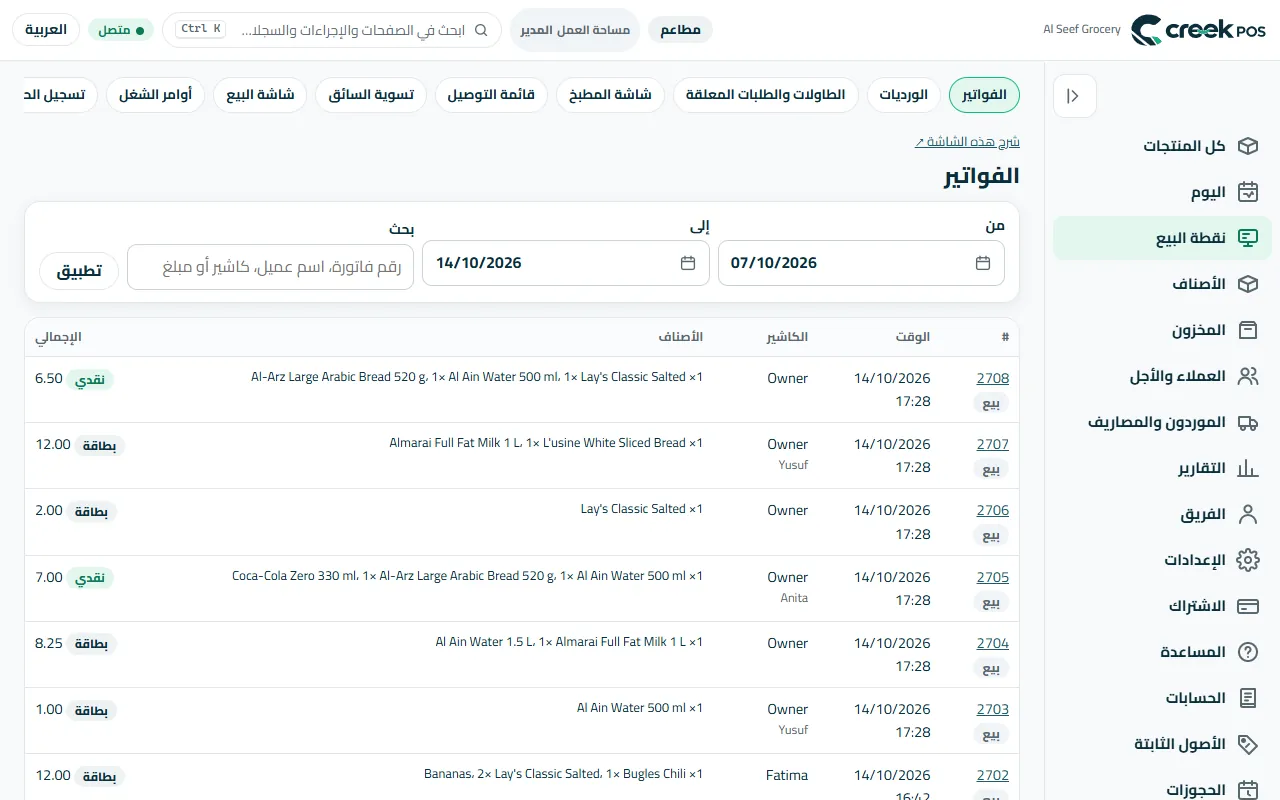Click the Creek POS logo
1280x800 pixels.
(x=1198, y=30)
